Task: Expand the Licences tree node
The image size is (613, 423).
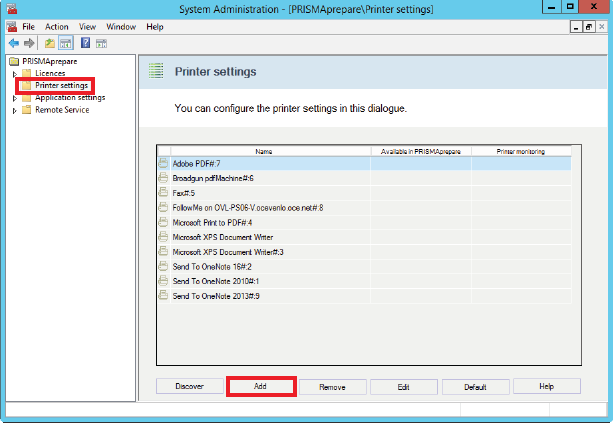Action: click(15, 73)
